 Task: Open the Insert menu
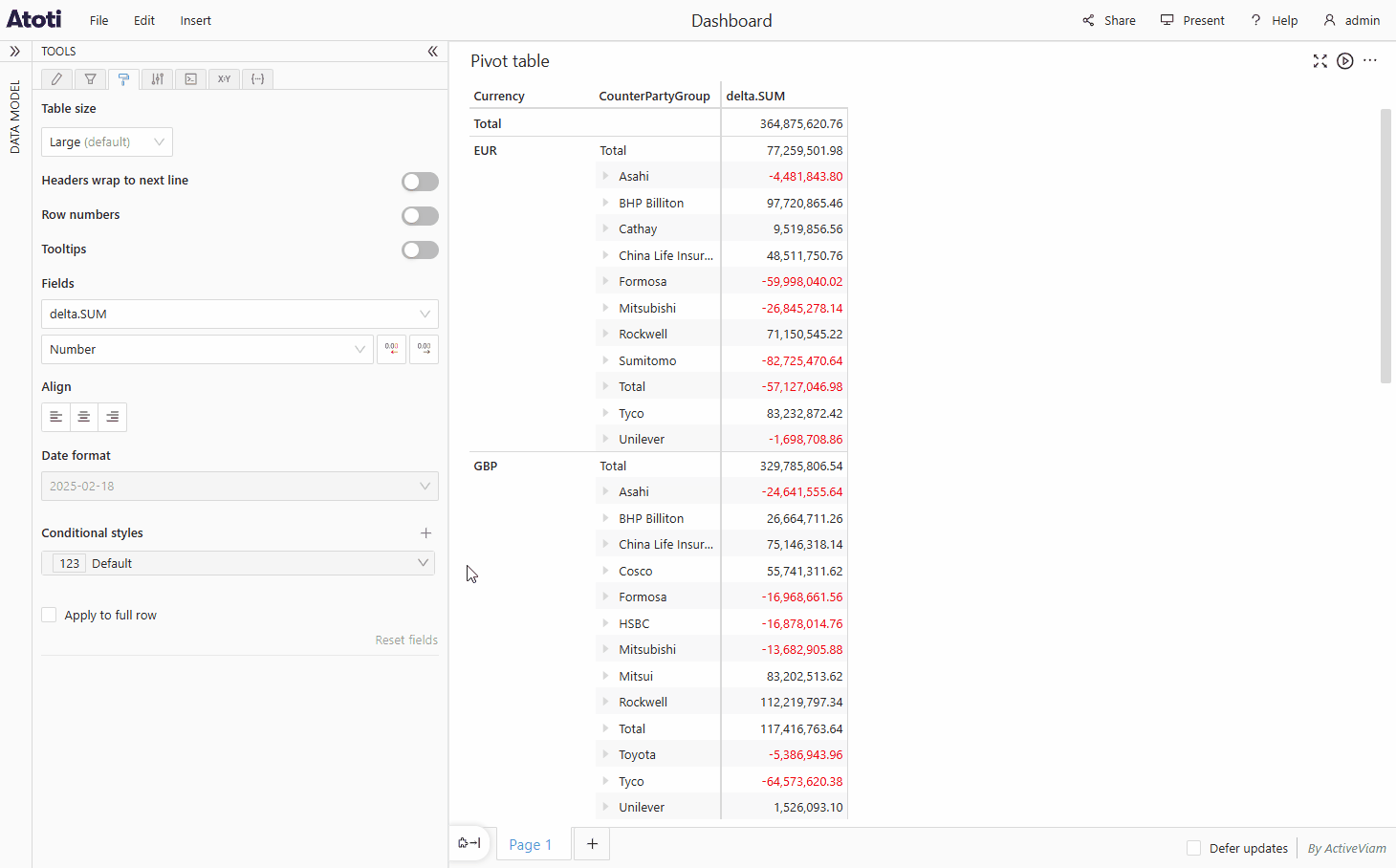click(195, 20)
